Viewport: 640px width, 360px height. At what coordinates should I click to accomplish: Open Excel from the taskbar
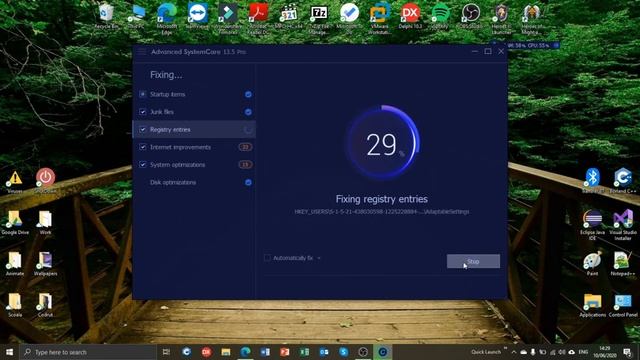pyautogui.click(x=304, y=352)
